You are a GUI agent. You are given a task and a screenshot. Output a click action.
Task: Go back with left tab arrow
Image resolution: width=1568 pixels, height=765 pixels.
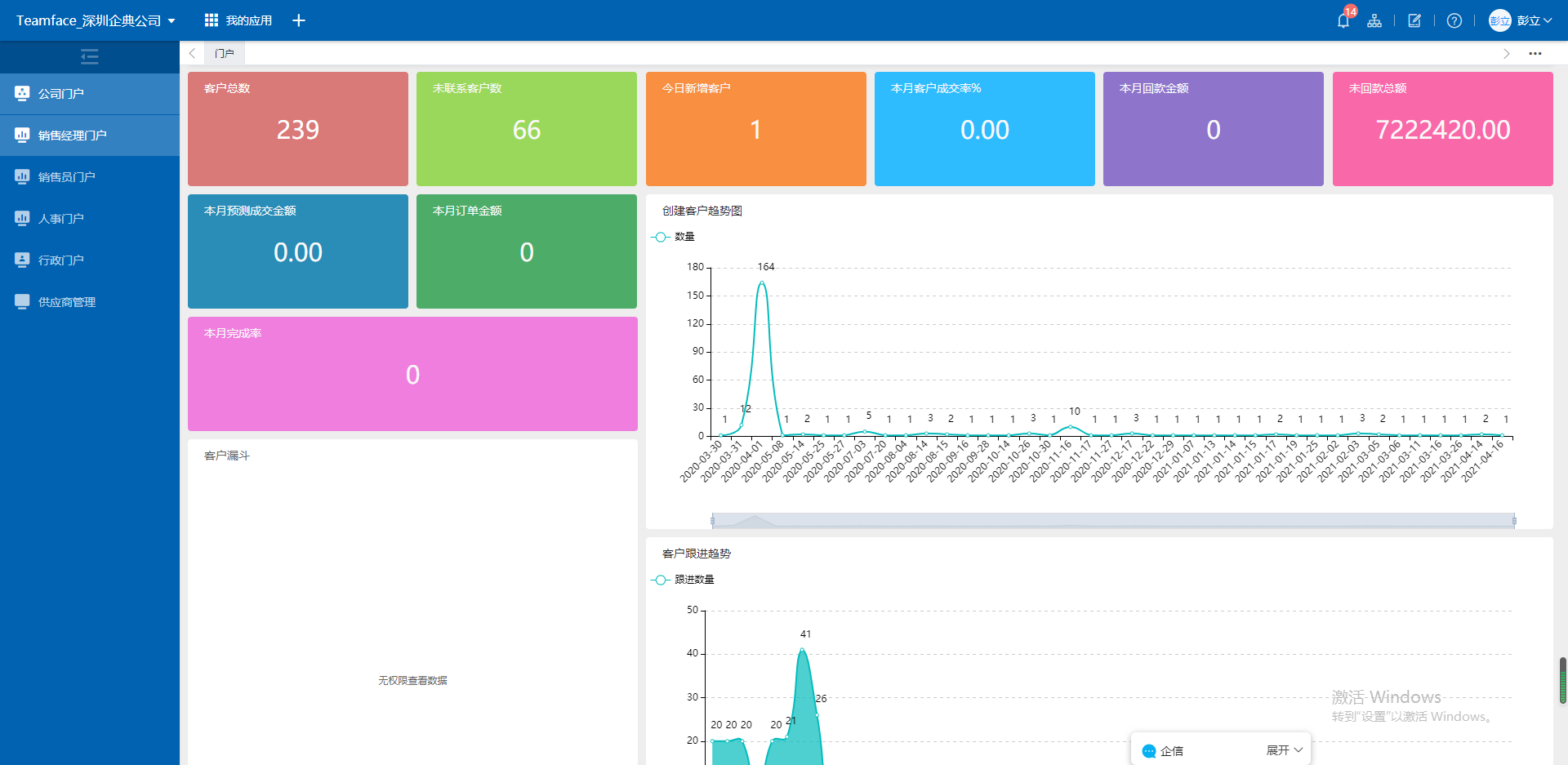192,53
